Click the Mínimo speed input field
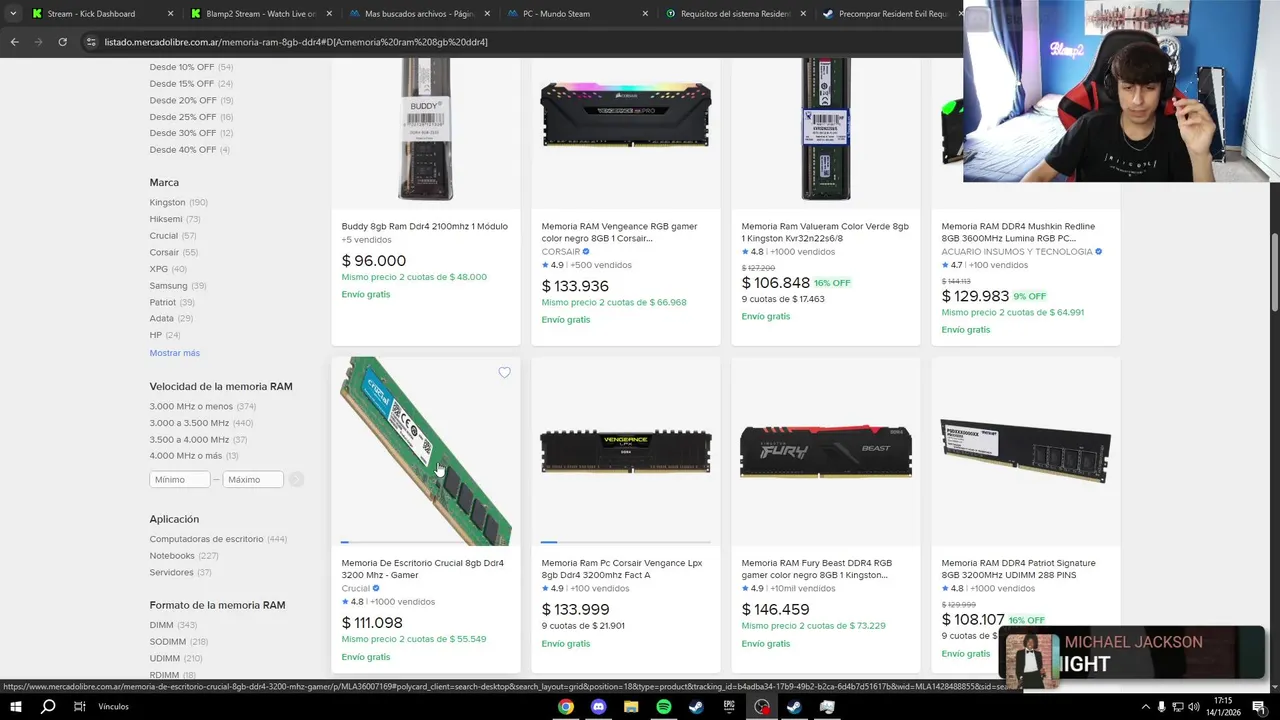The width and height of the screenshot is (1280, 720). click(180, 480)
